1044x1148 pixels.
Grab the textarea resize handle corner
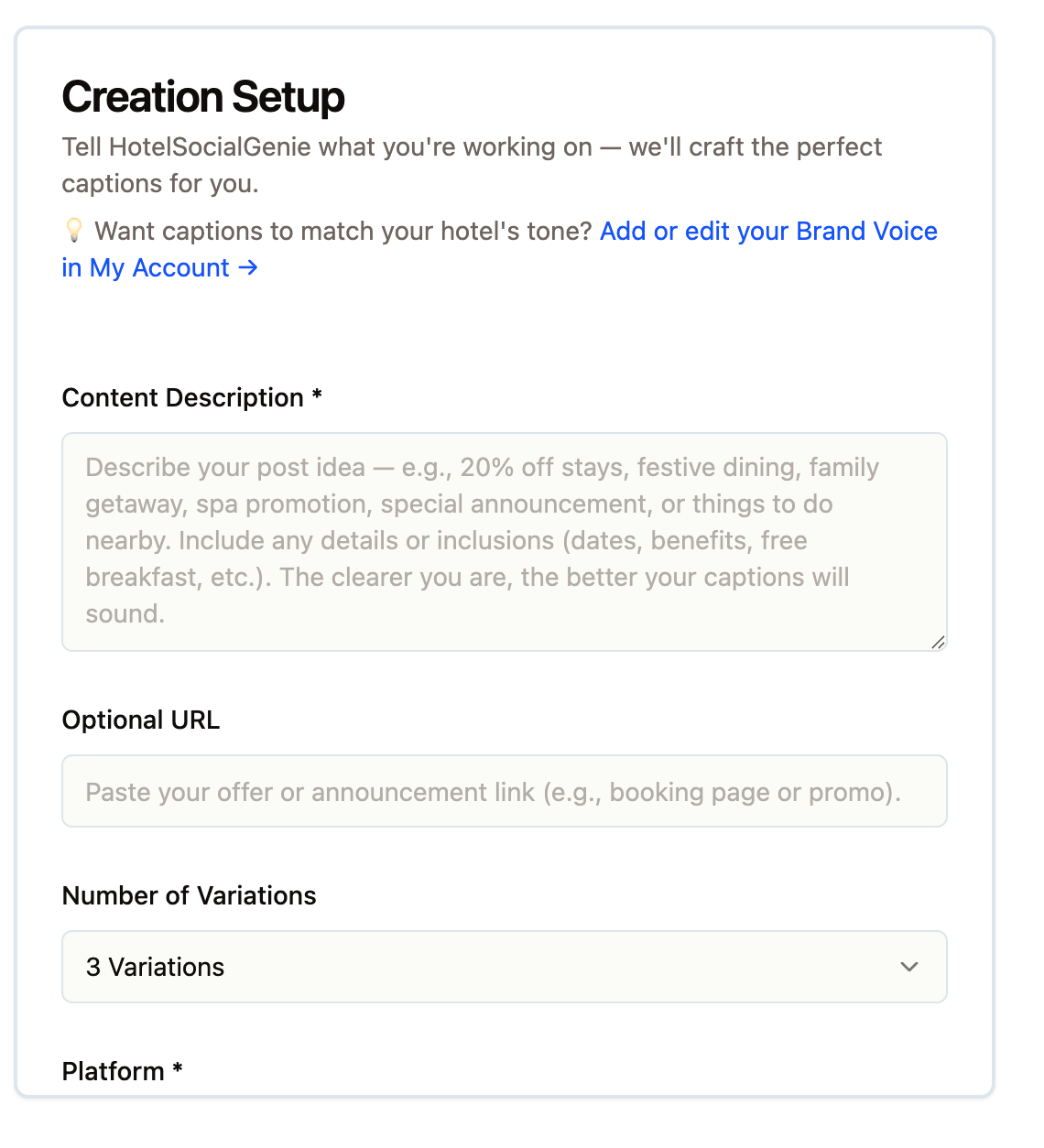click(x=938, y=643)
